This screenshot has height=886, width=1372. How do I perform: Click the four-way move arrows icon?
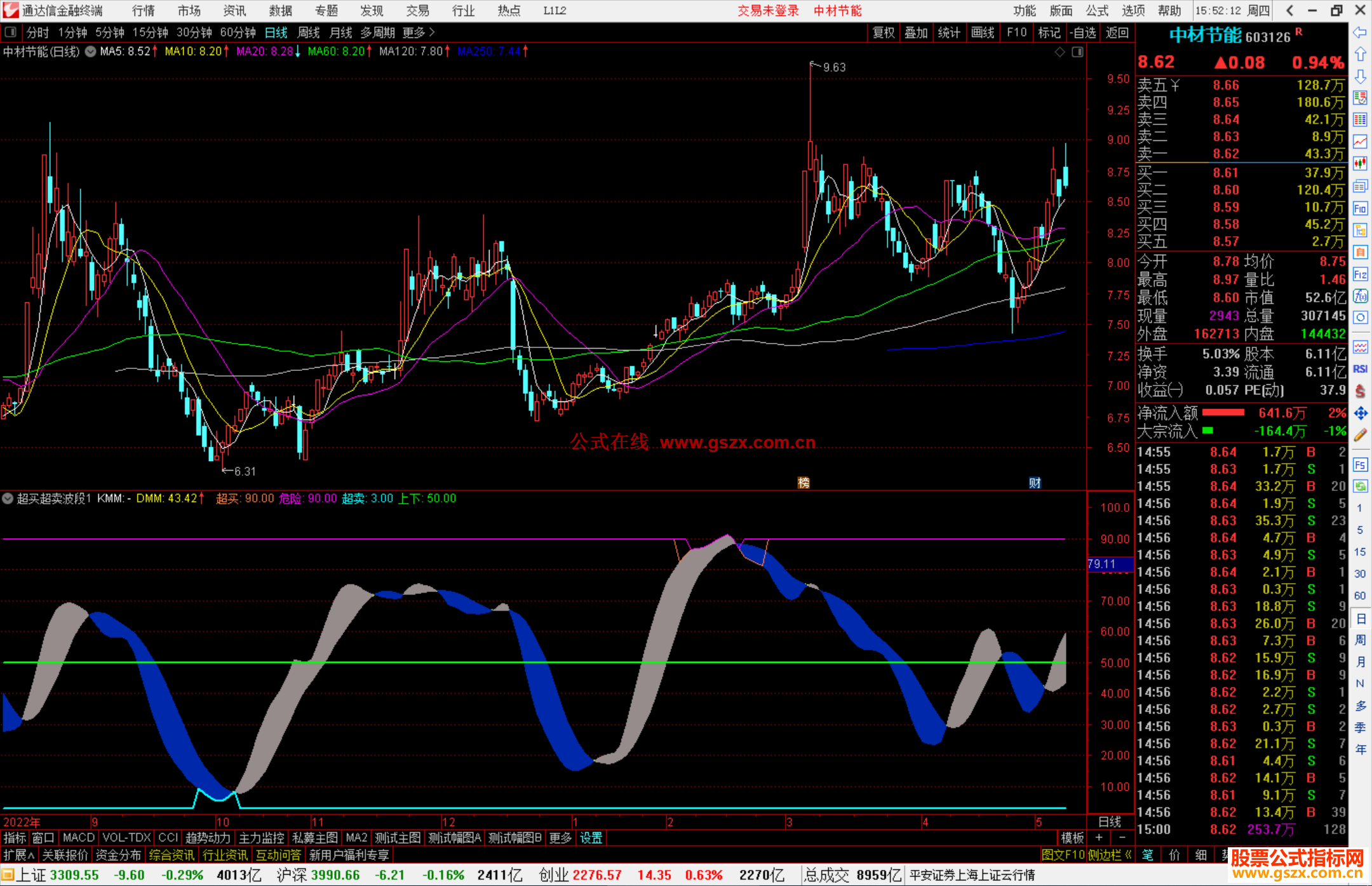(1360, 413)
